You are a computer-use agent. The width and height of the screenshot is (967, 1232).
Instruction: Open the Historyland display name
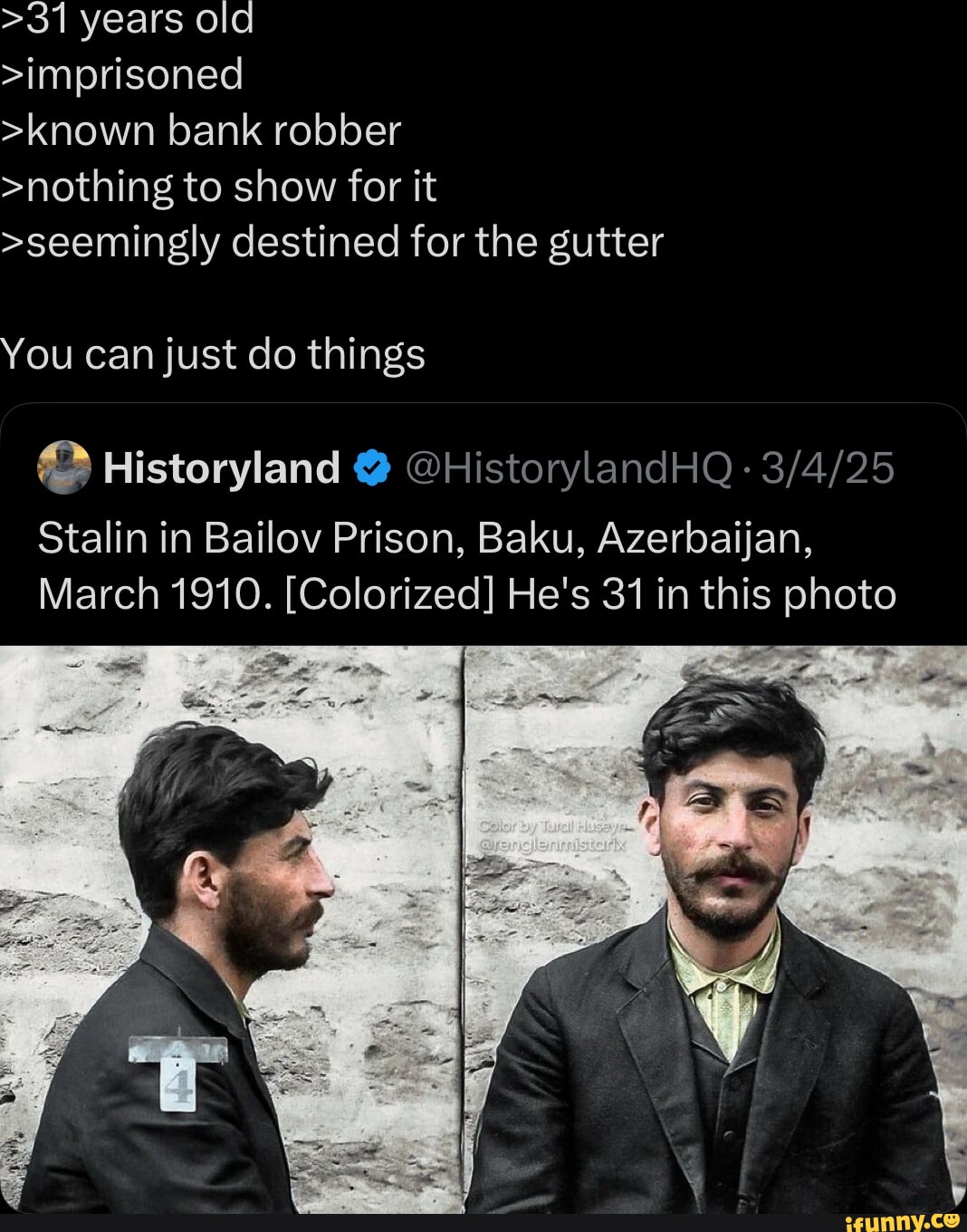pos(222,468)
